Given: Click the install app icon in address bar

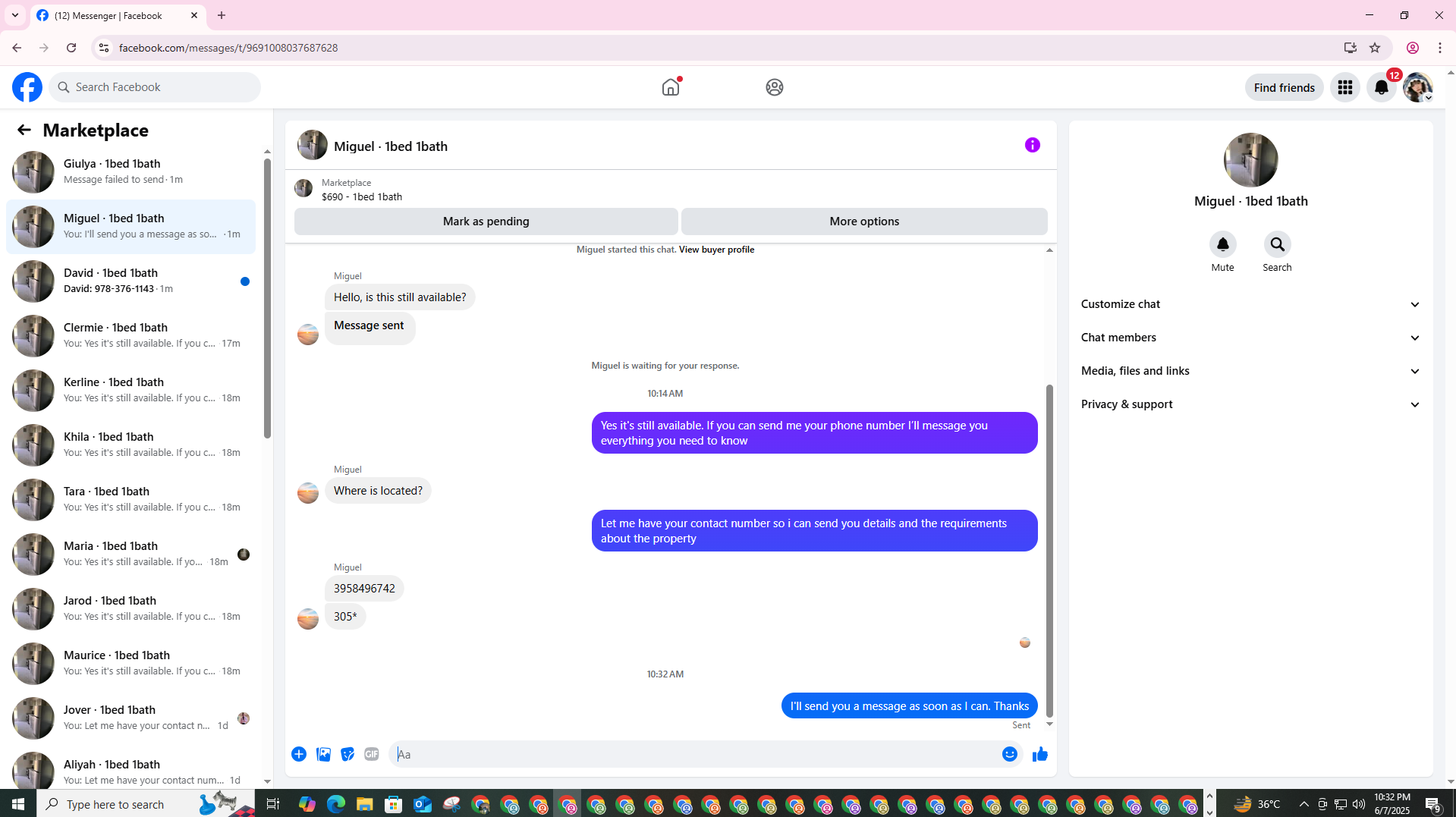Looking at the screenshot, I should [x=1350, y=48].
